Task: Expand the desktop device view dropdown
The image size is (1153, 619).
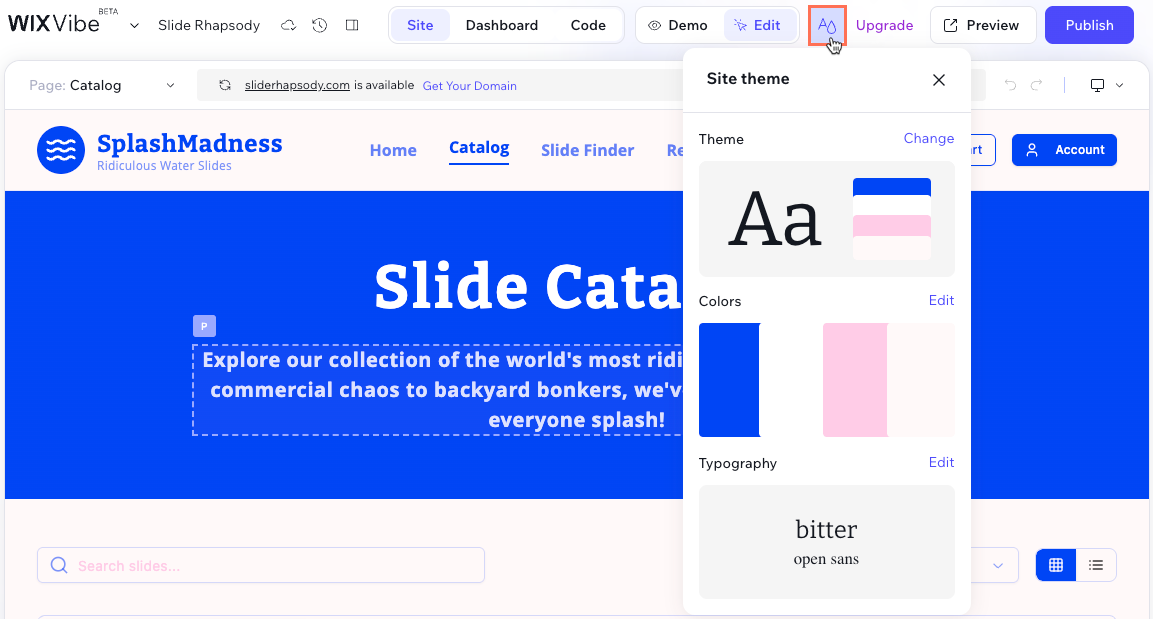Action: pos(1107,86)
